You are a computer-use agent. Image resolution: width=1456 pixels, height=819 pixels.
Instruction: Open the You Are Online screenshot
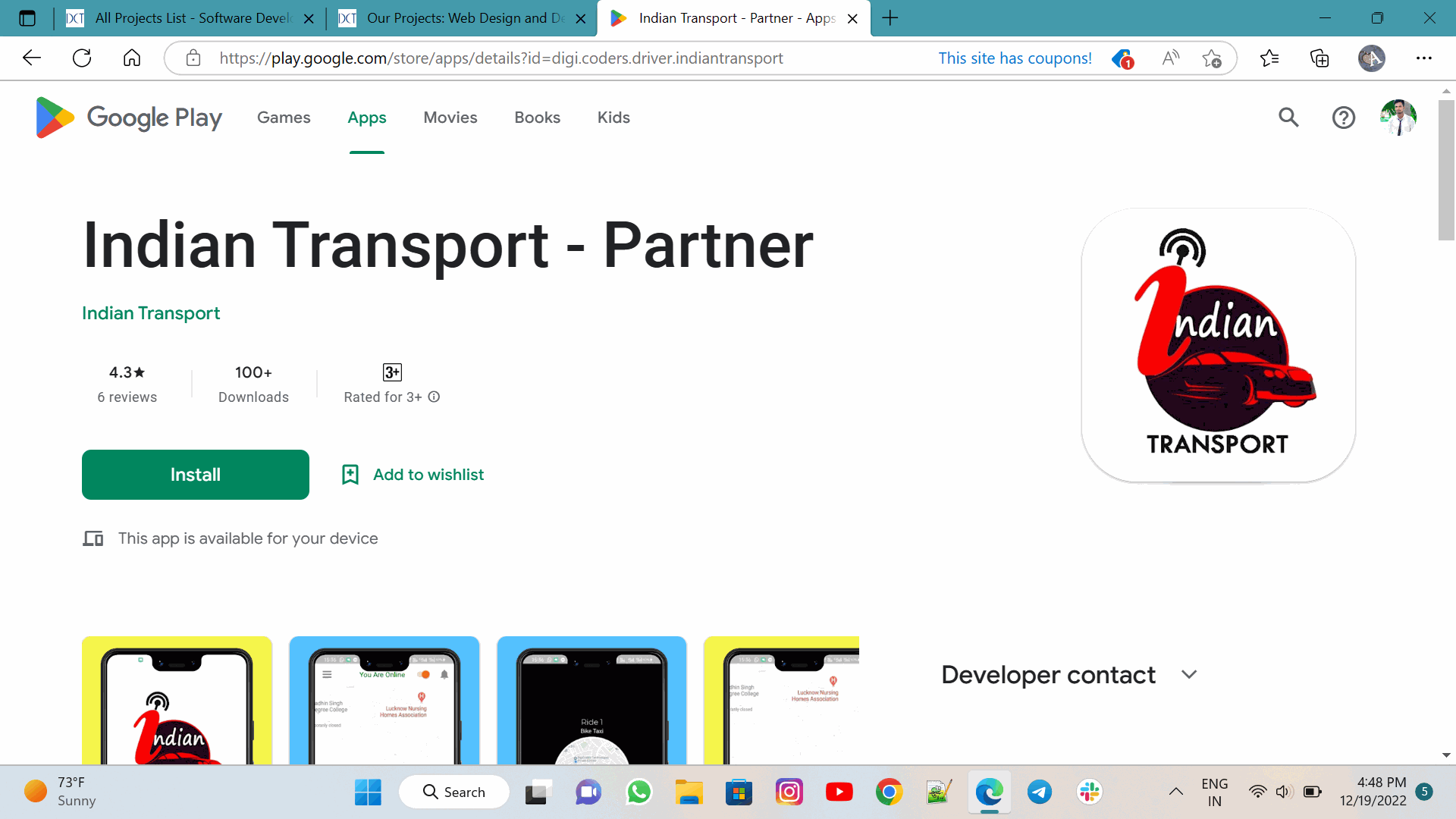384,700
